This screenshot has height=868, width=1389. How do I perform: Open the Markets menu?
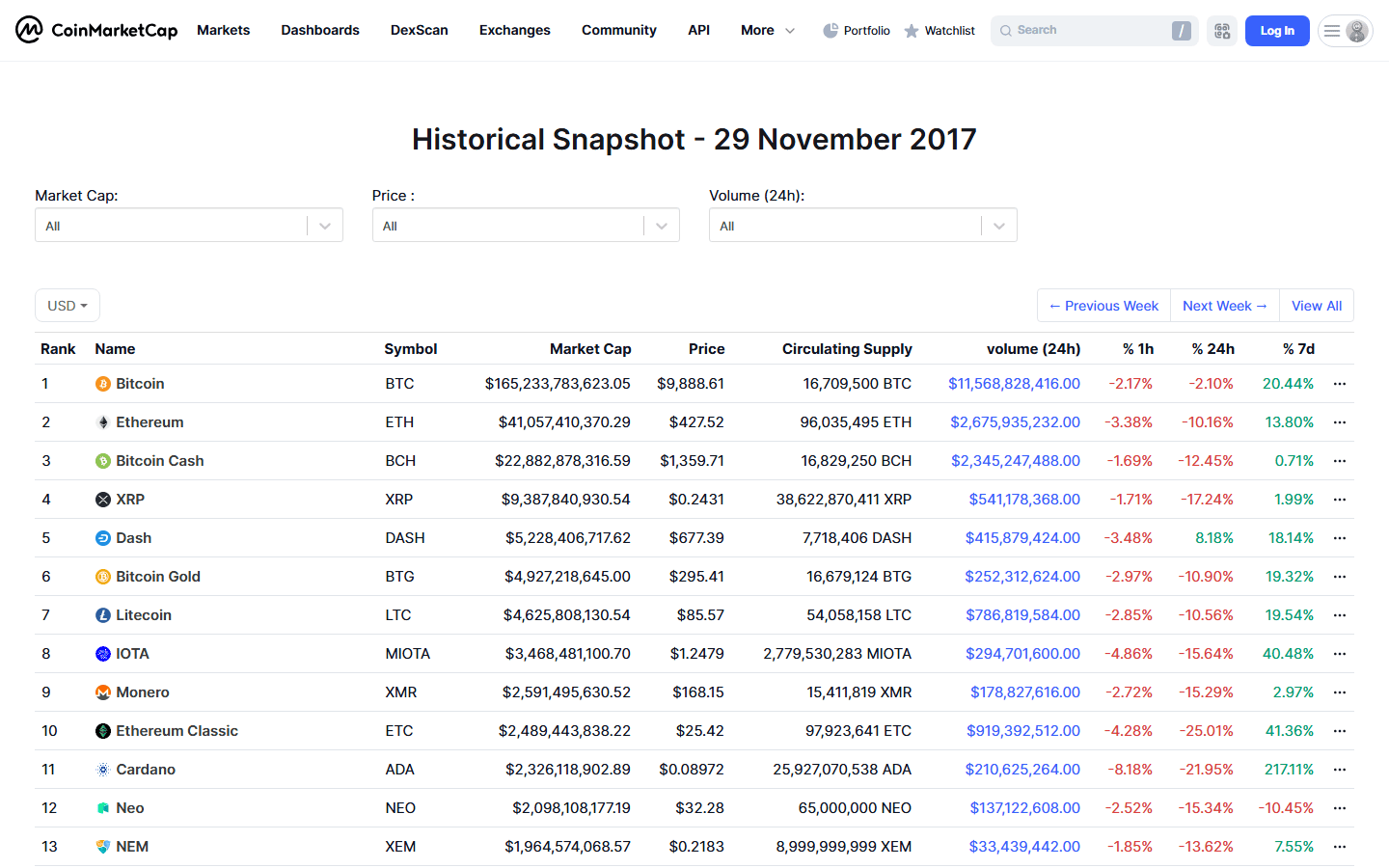point(224,31)
